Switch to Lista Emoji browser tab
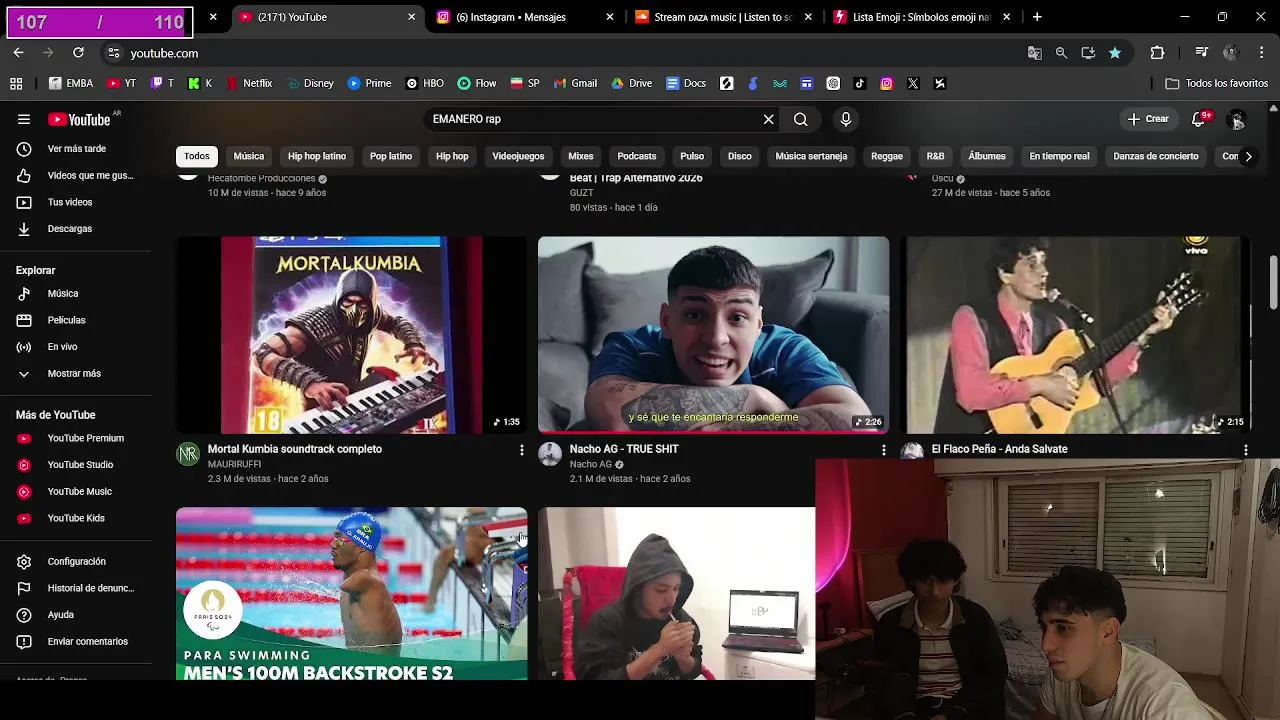 pos(921,17)
